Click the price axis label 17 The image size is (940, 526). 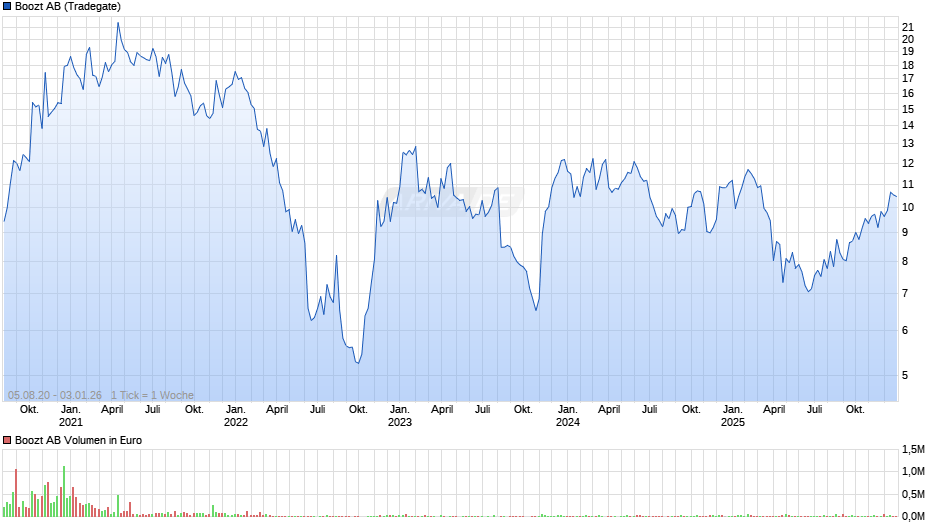(908, 79)
